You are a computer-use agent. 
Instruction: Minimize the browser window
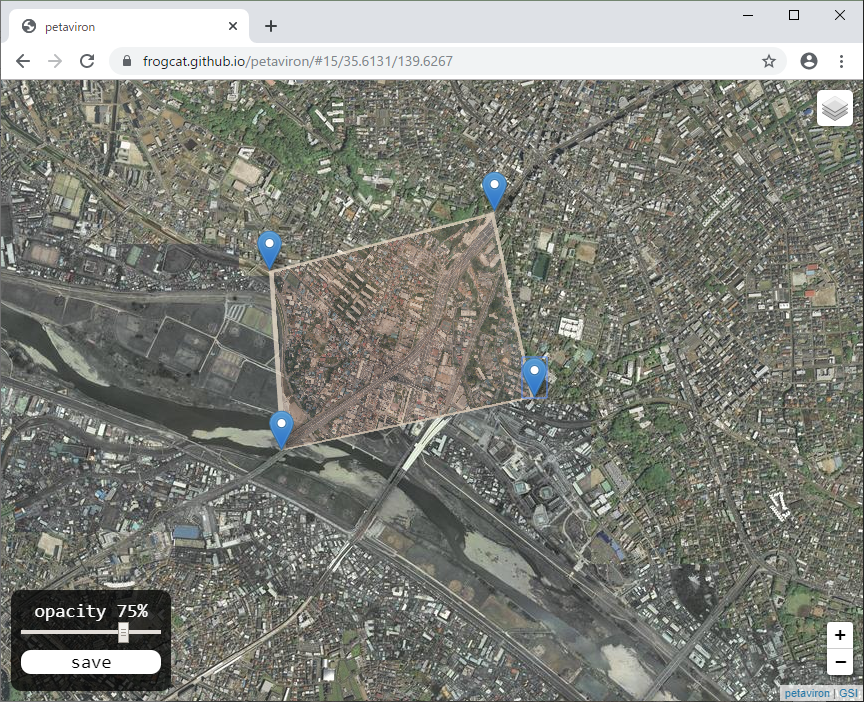point(748,15)
